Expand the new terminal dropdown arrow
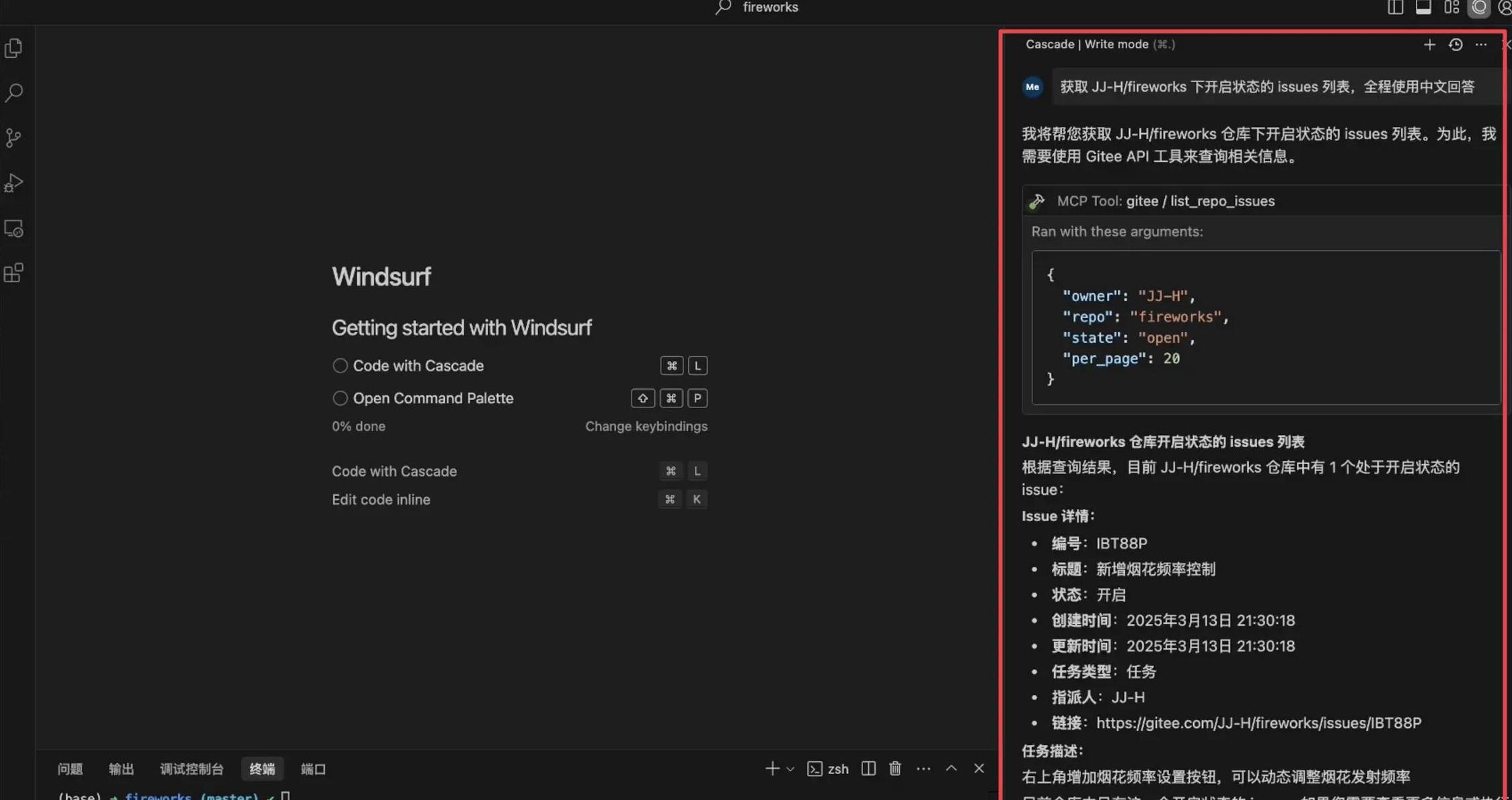Viewport: 1512px width, 800px height. coord(790,769)
